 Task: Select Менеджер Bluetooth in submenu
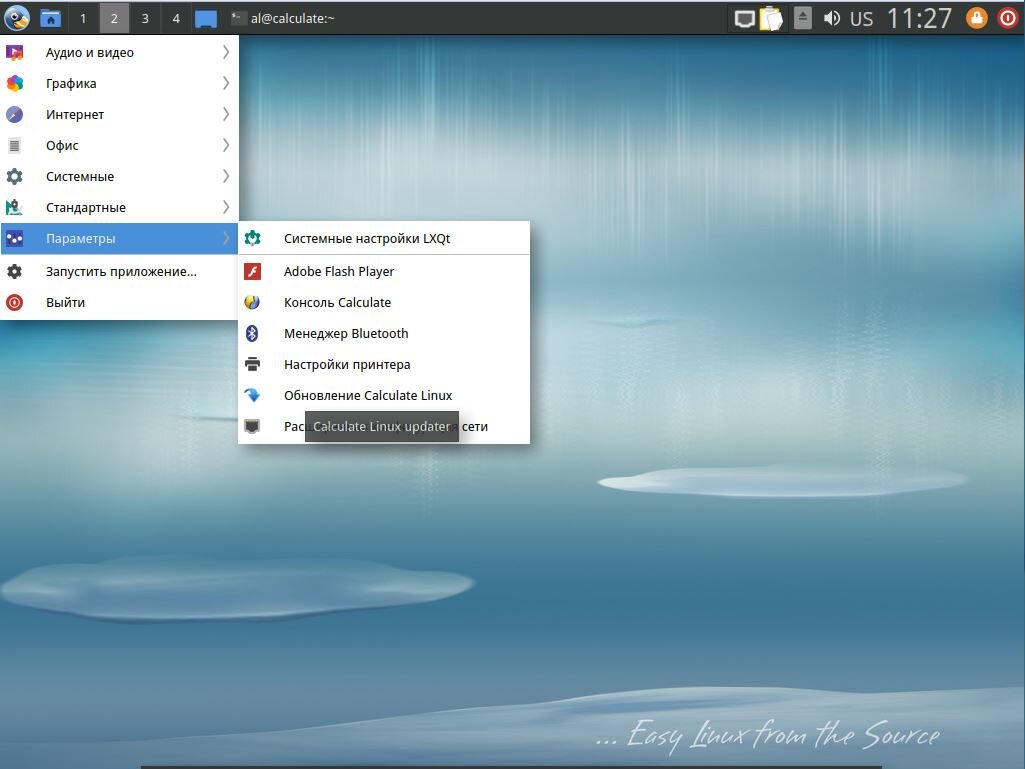pyautogui.click(x=346, y=333)
